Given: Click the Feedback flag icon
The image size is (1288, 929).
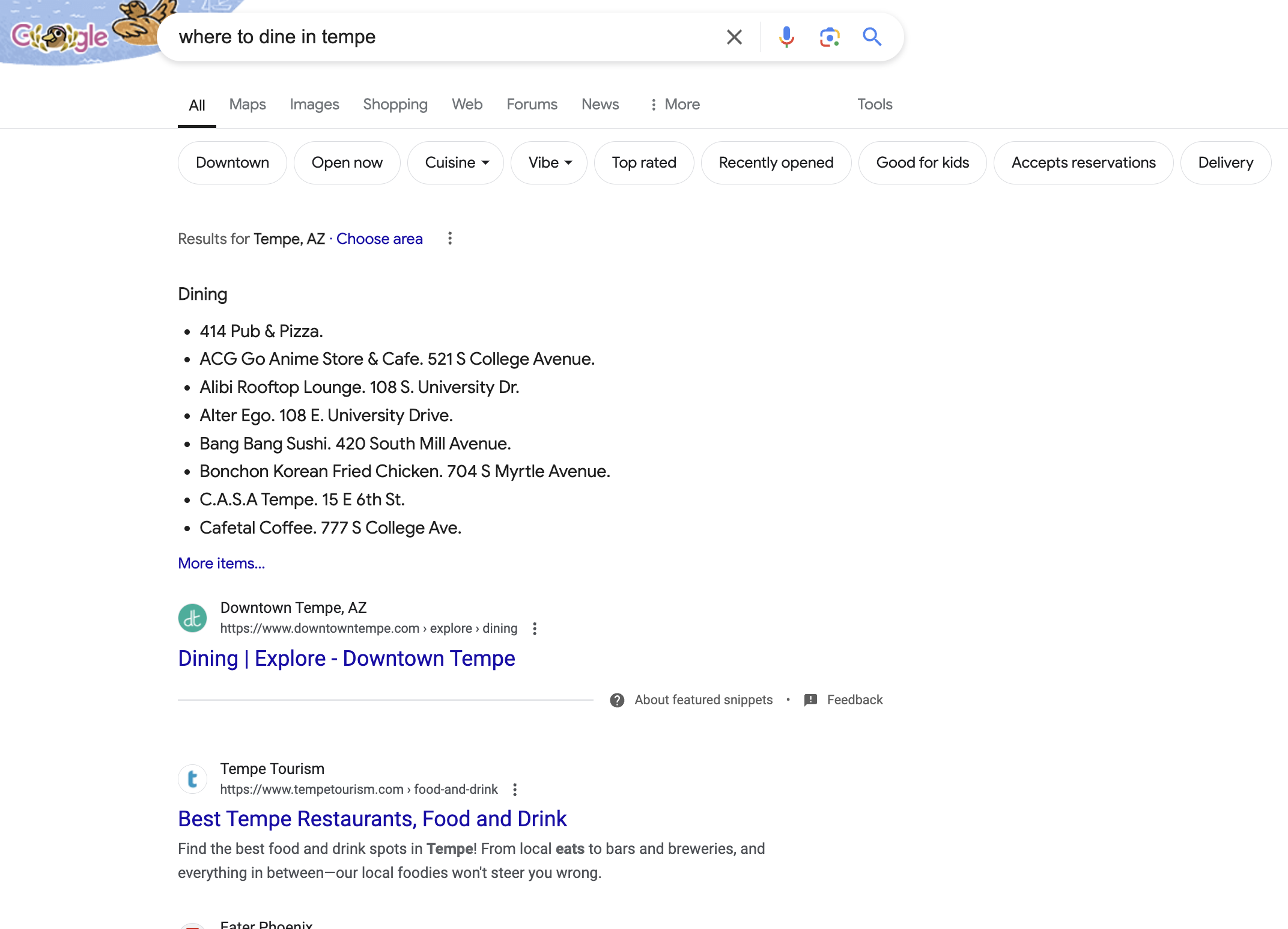Looking at the screenshot, I should 810,700.
